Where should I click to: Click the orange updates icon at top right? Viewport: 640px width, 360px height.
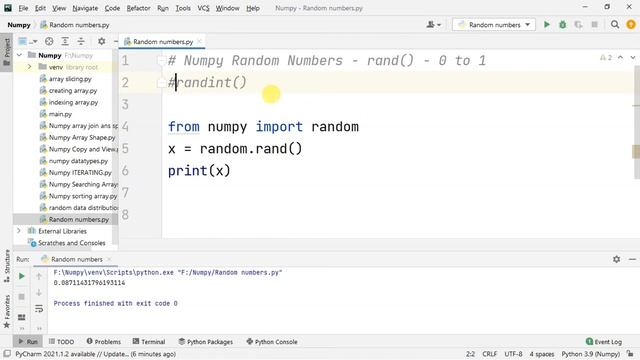tap(631, 25)
